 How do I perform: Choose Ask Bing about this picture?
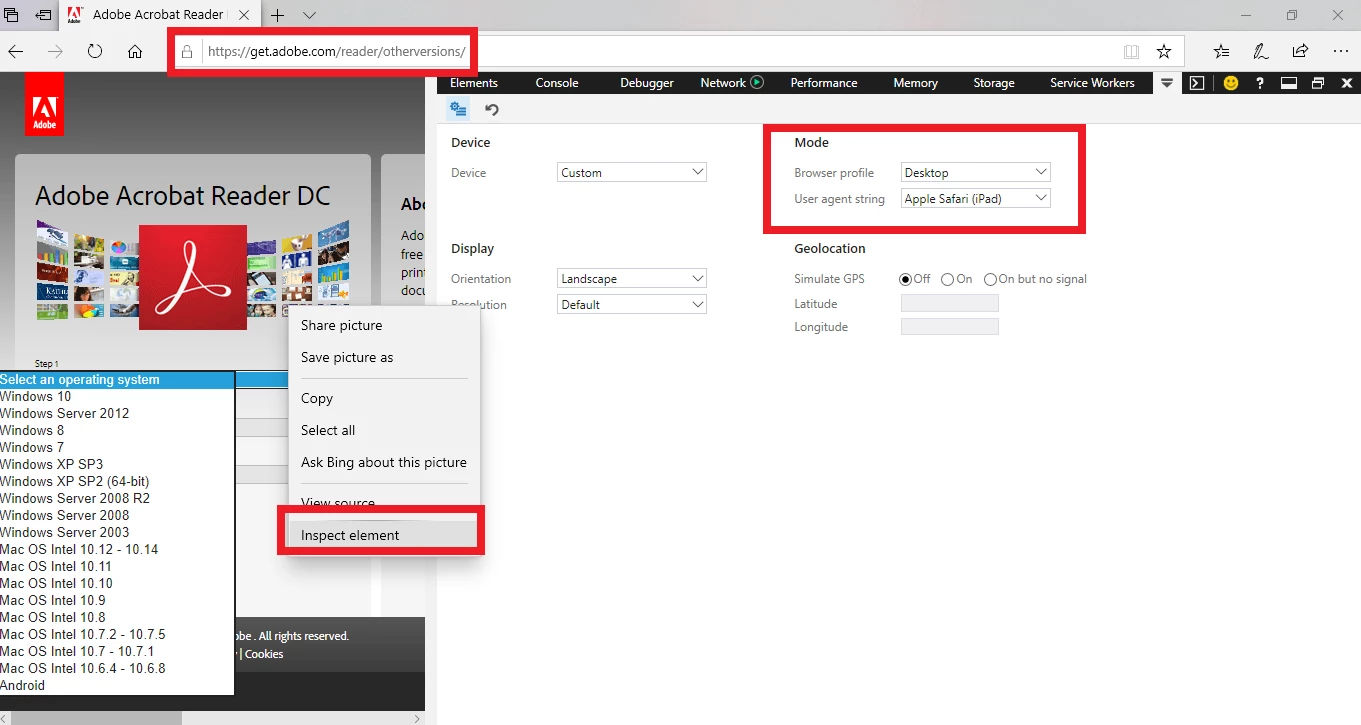pos(385,462)
